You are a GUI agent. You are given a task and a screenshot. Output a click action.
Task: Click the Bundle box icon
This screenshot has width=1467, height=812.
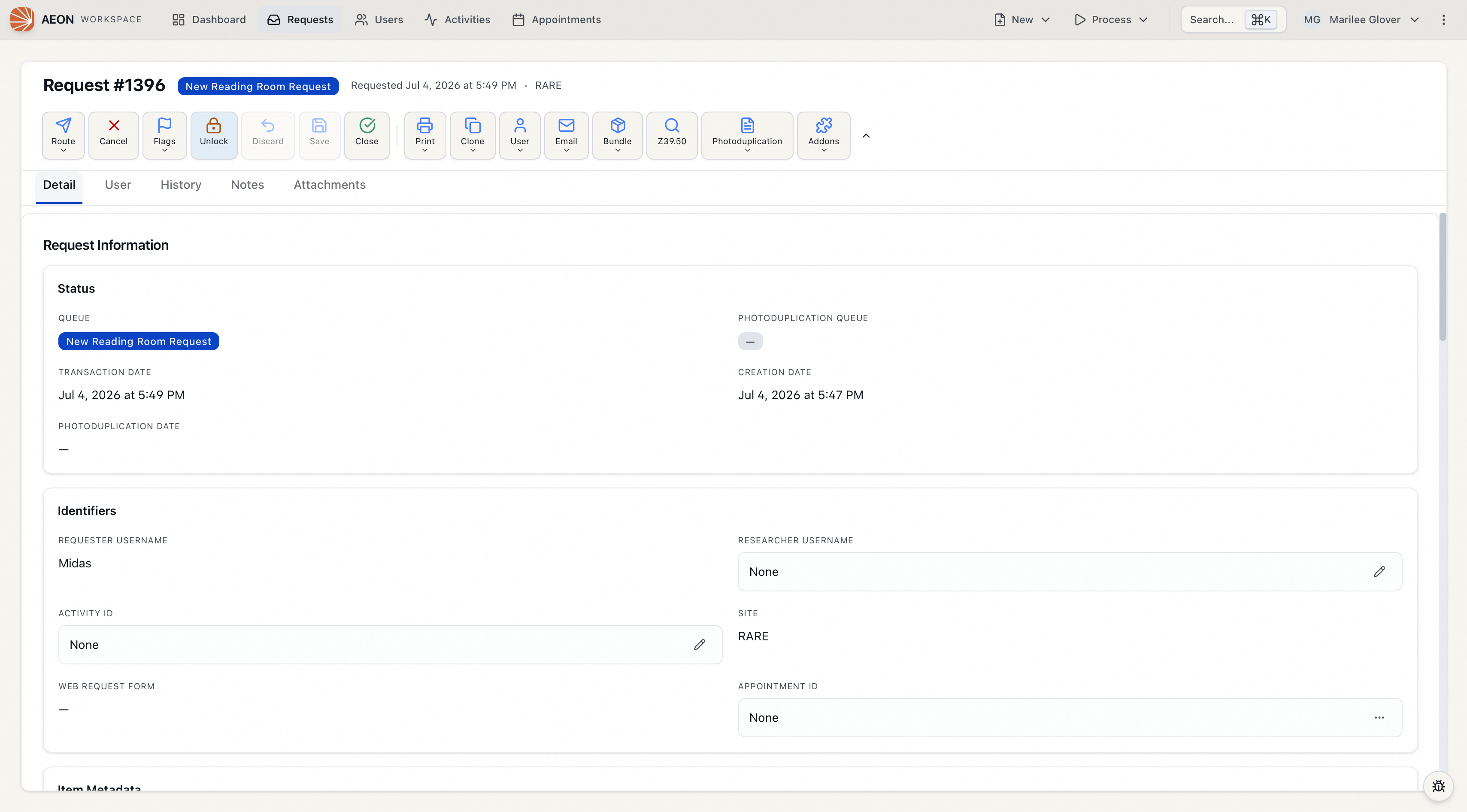pos(618,125)
